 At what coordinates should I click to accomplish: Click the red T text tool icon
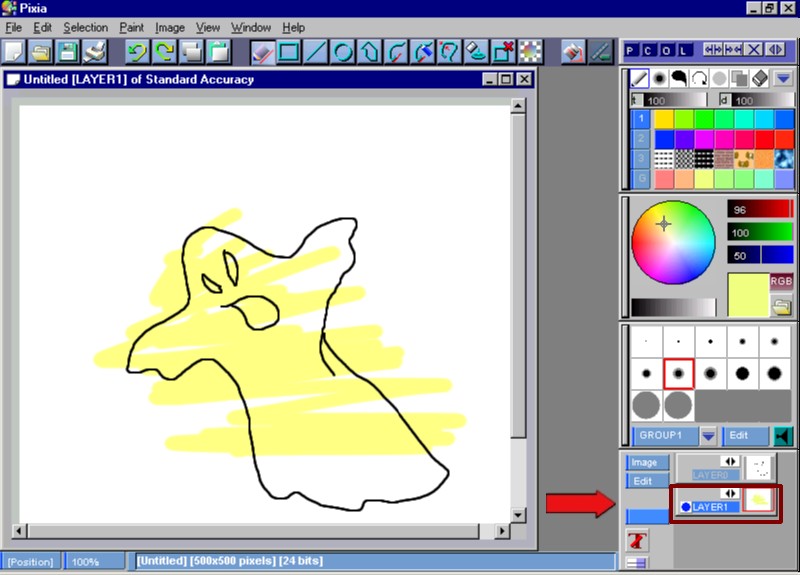coord(636,541)
